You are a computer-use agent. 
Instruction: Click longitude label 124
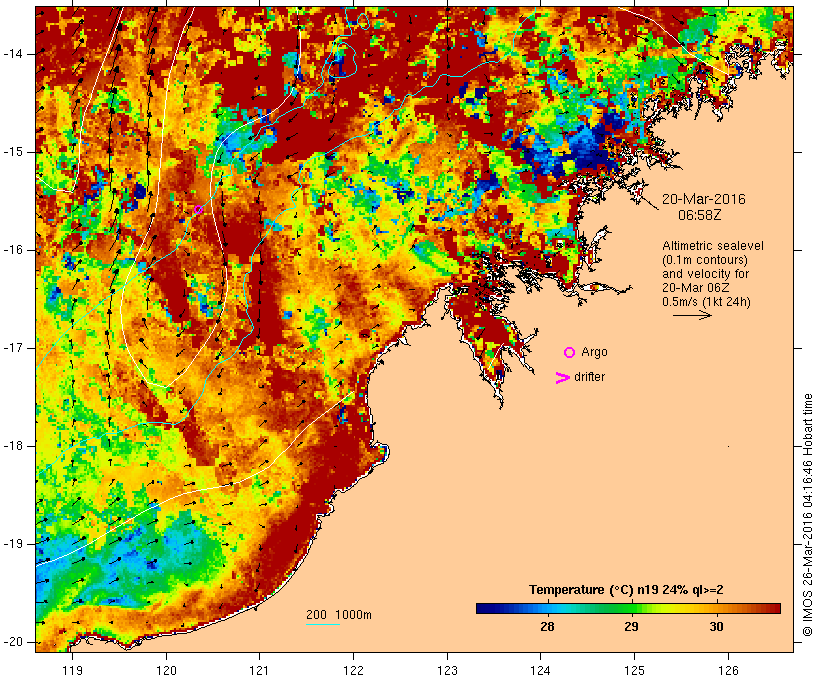(540, 670)
